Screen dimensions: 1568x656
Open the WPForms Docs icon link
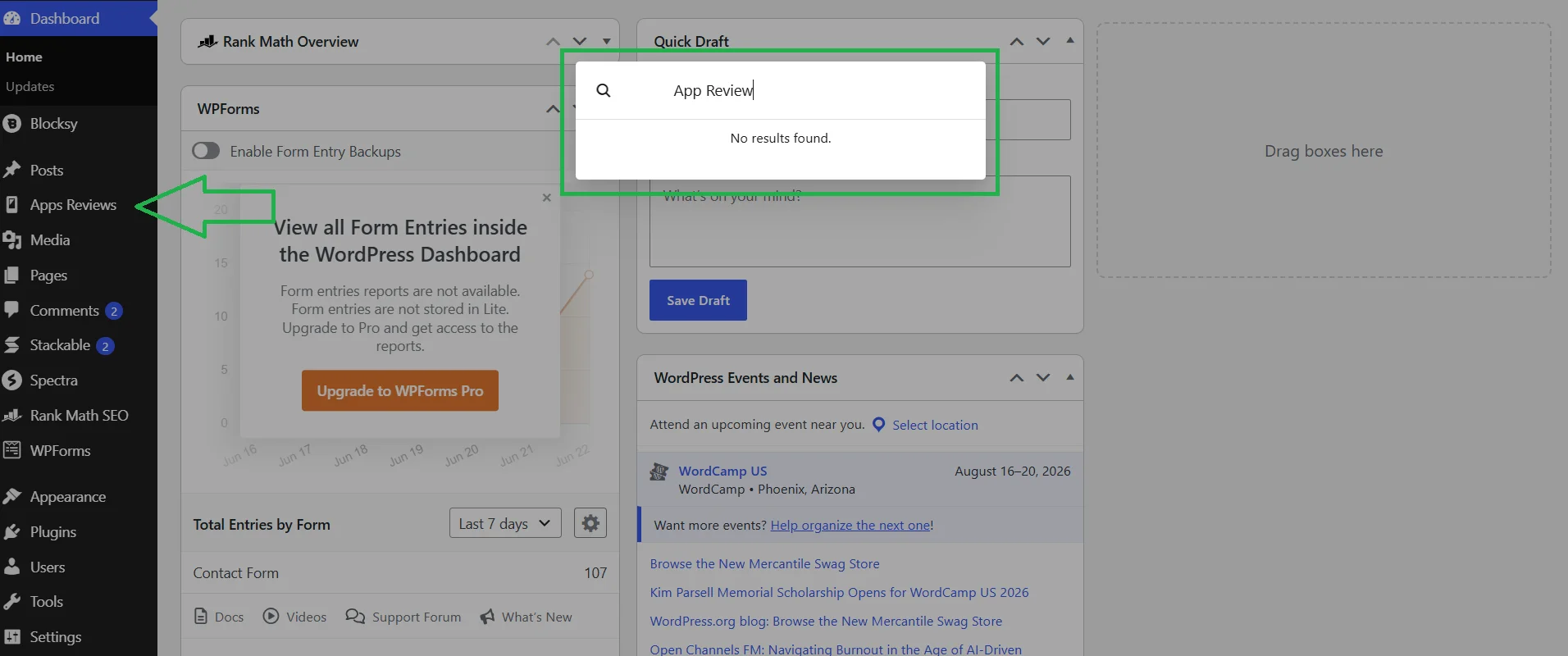pyautogui.click(x=201, y=617)
